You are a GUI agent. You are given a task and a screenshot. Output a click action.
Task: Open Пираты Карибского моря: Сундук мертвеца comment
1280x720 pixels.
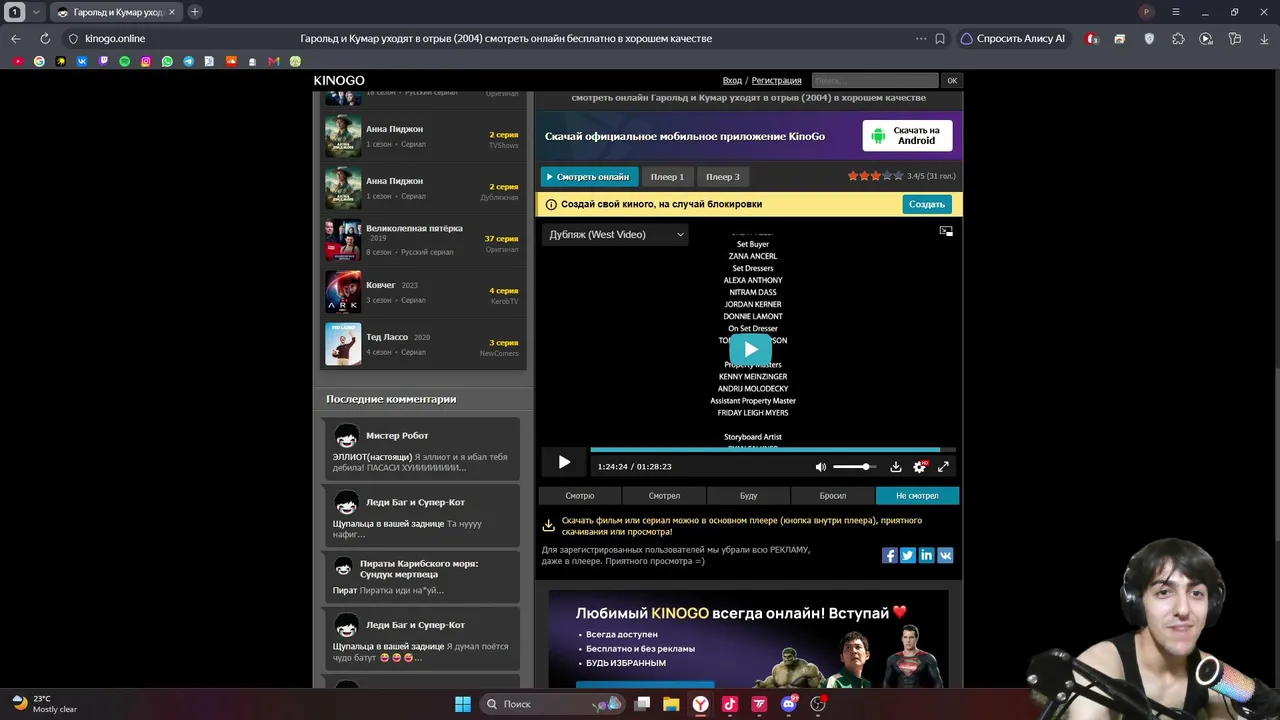pyautogui.click(x=421, y=577)
